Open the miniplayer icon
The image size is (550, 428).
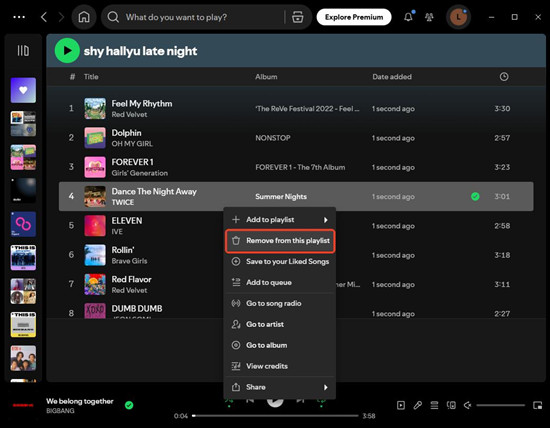(537, 405)
